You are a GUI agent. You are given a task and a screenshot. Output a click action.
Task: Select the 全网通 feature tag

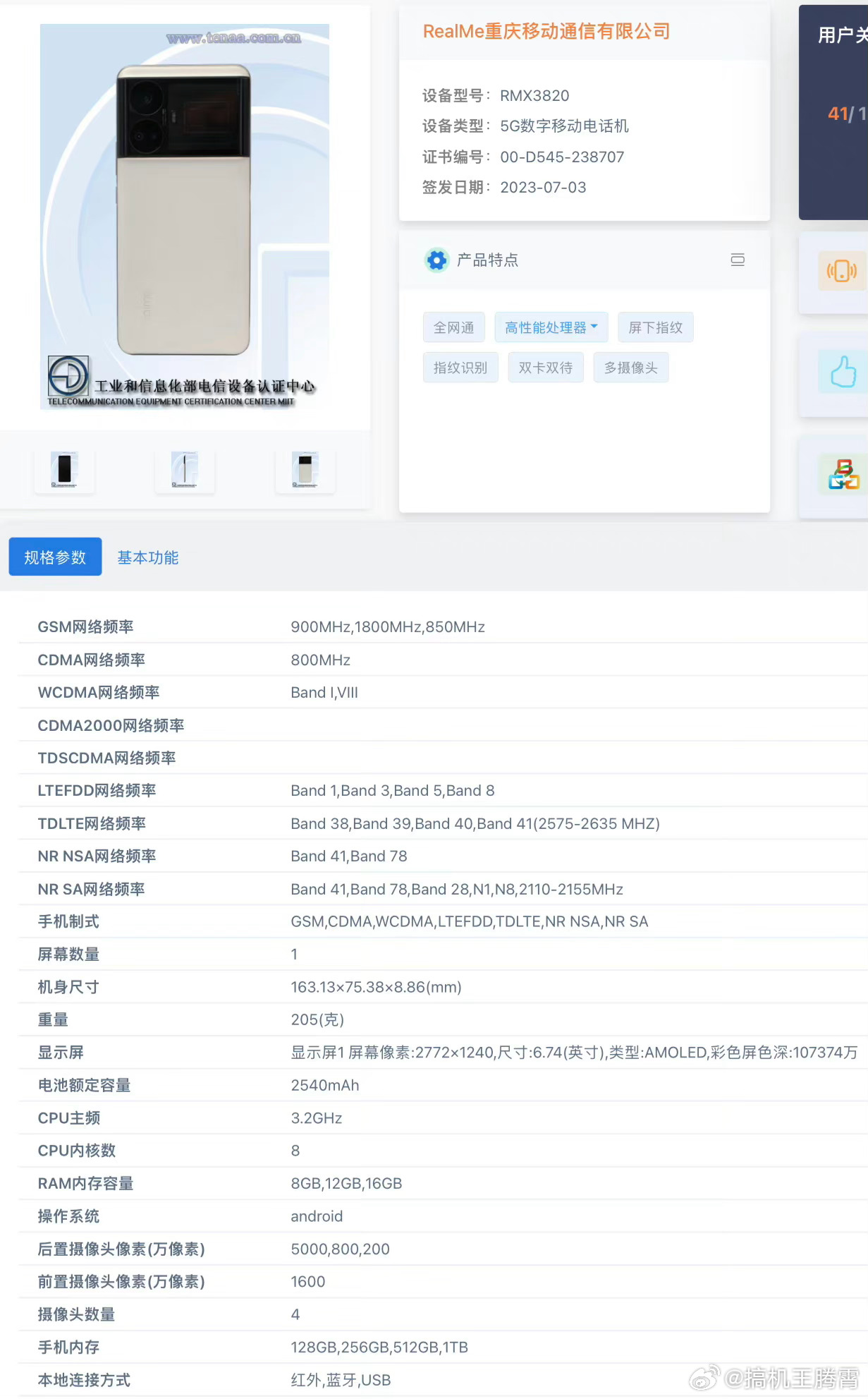453,327
